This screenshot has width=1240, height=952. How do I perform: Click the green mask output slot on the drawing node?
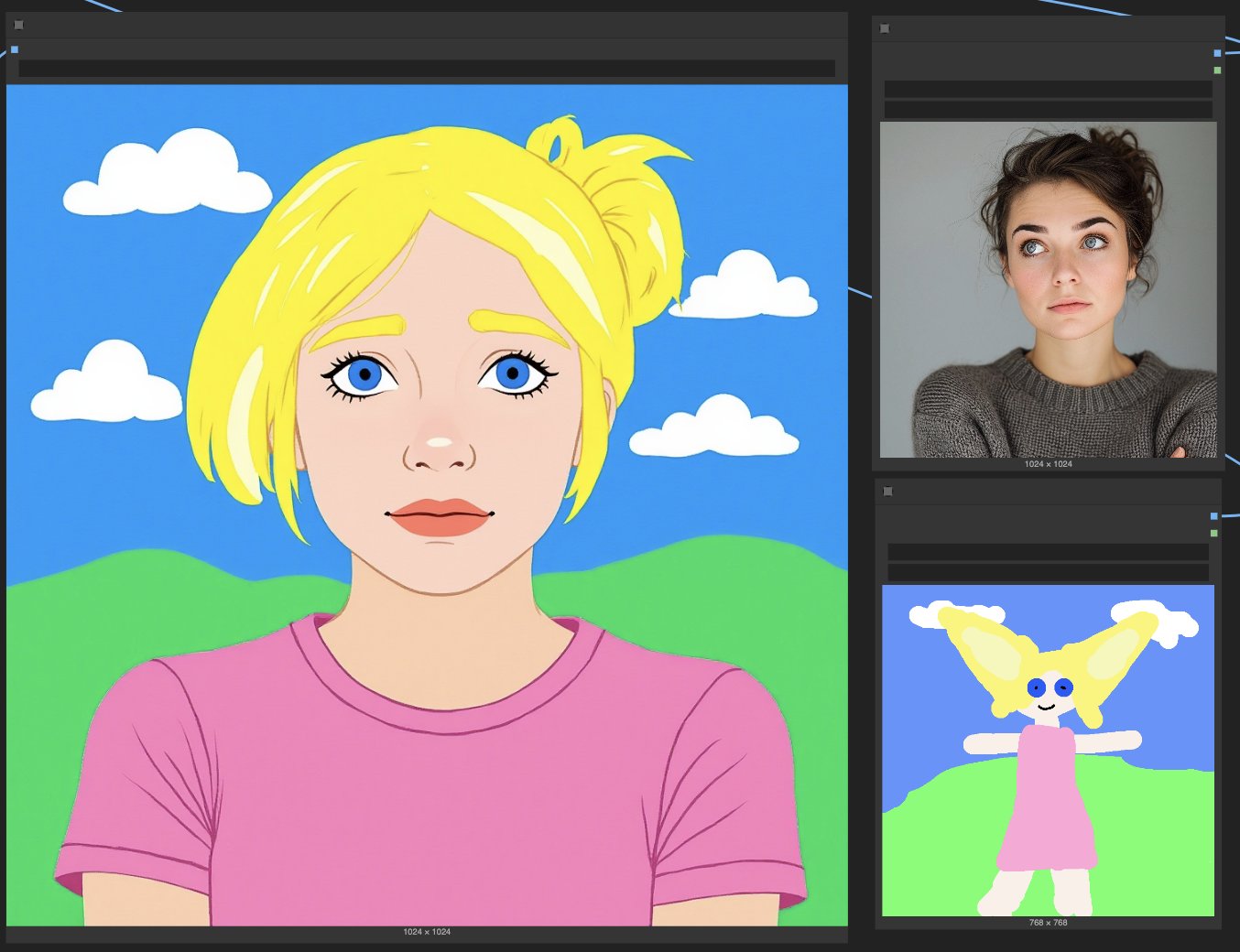point(1214,533)
